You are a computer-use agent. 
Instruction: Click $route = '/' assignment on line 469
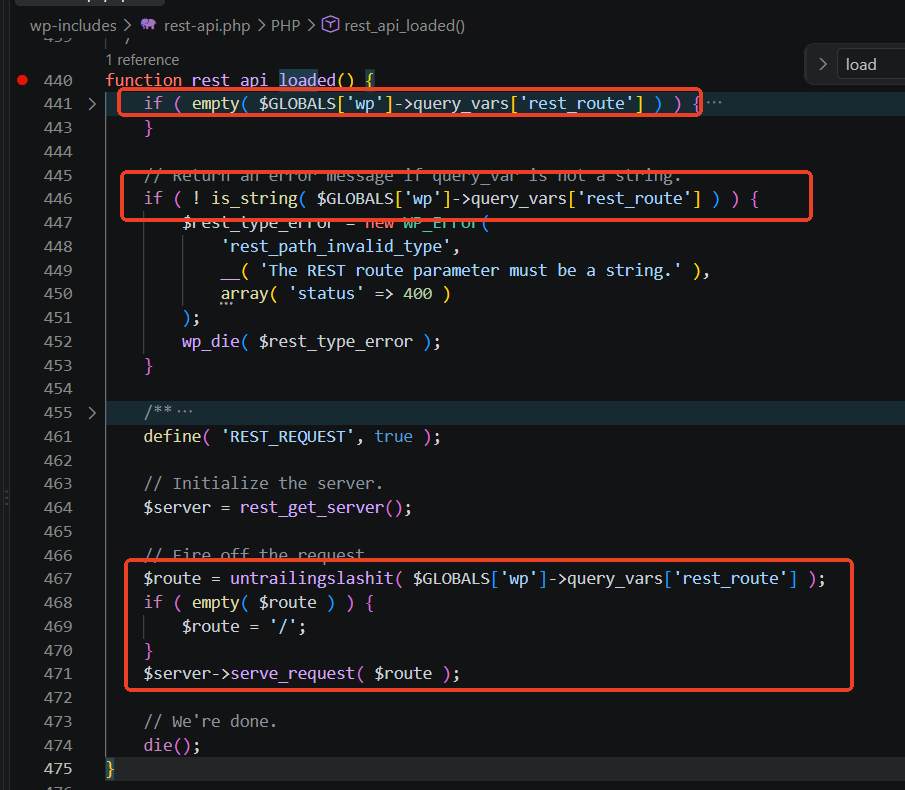coord(244,627)
